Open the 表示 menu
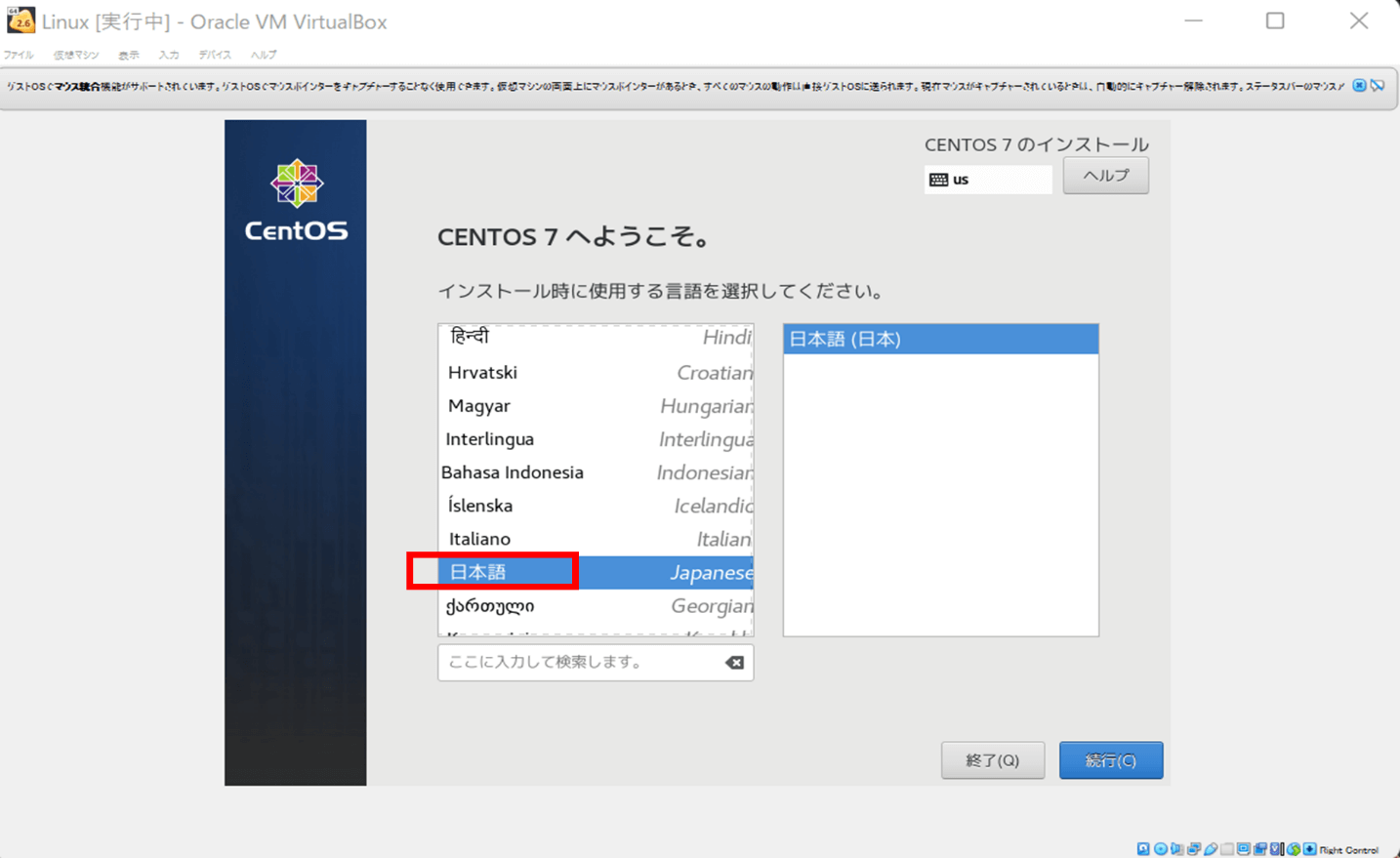The image size is (1400, 858). click(x=129, y=55)
